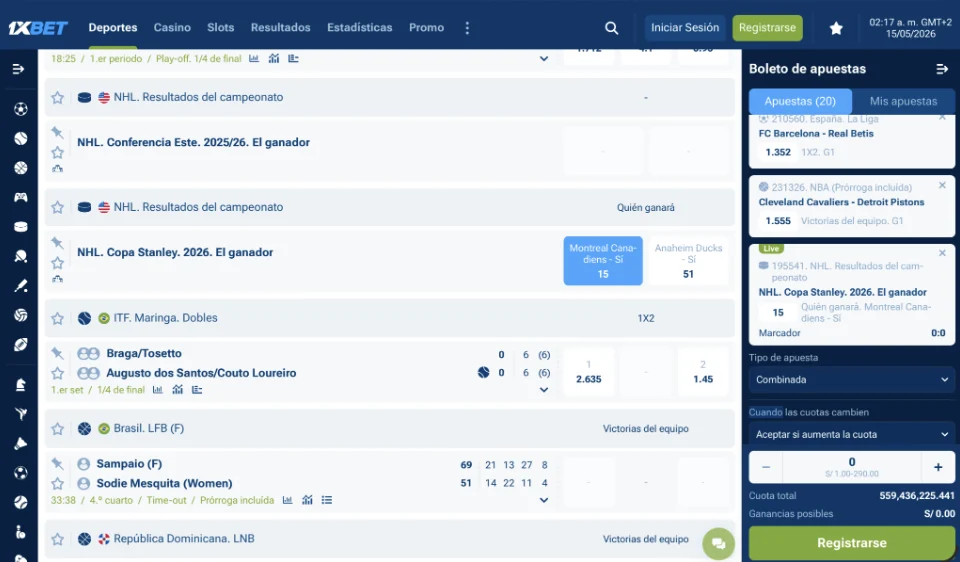This screenshot has height=562, width=960.
Task: Collapse the Boleto de apuestas panel
Action: click(x=942, y=69)
